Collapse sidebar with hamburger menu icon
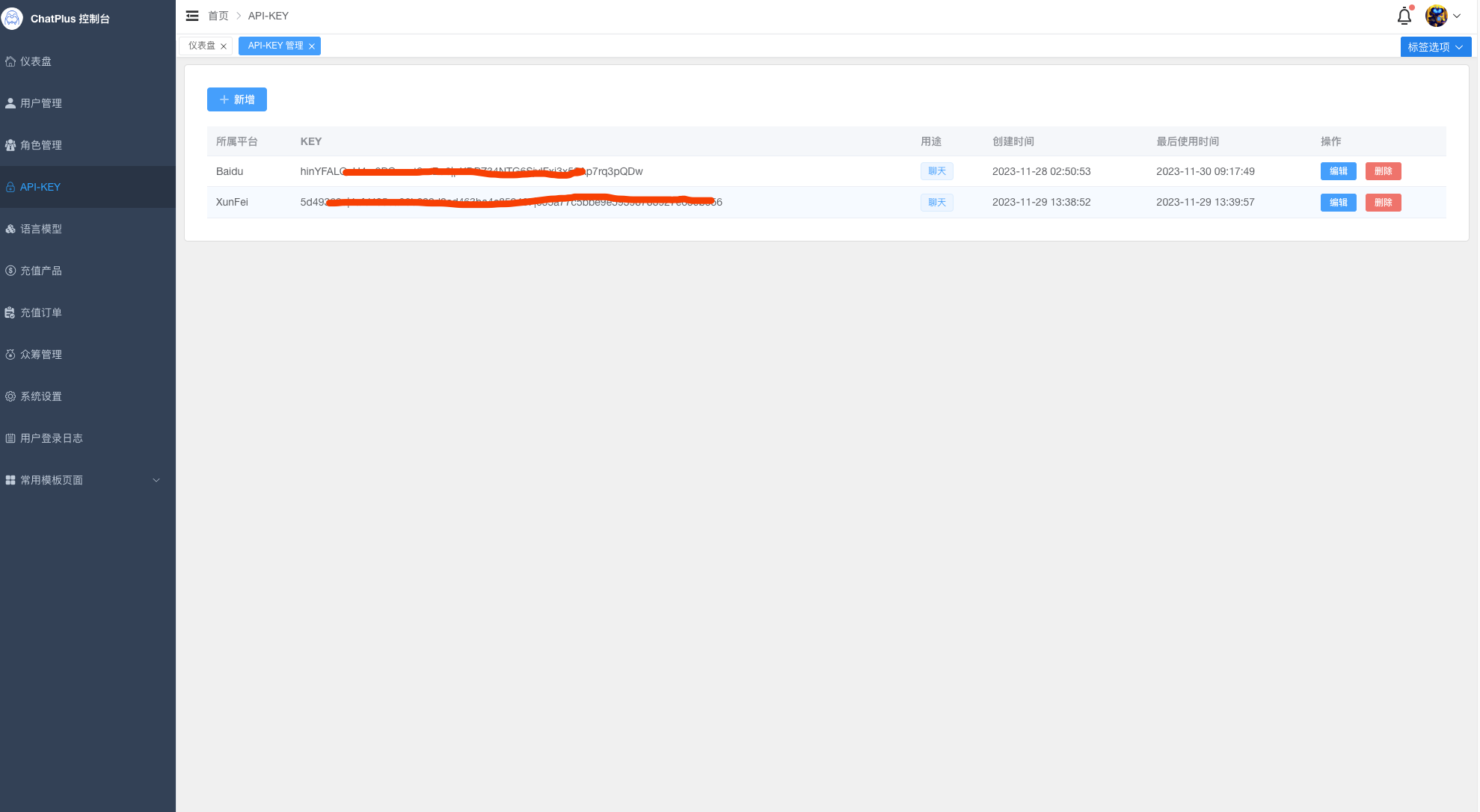This screenshot has width=1480, height=812. click(x=192, y=16)
